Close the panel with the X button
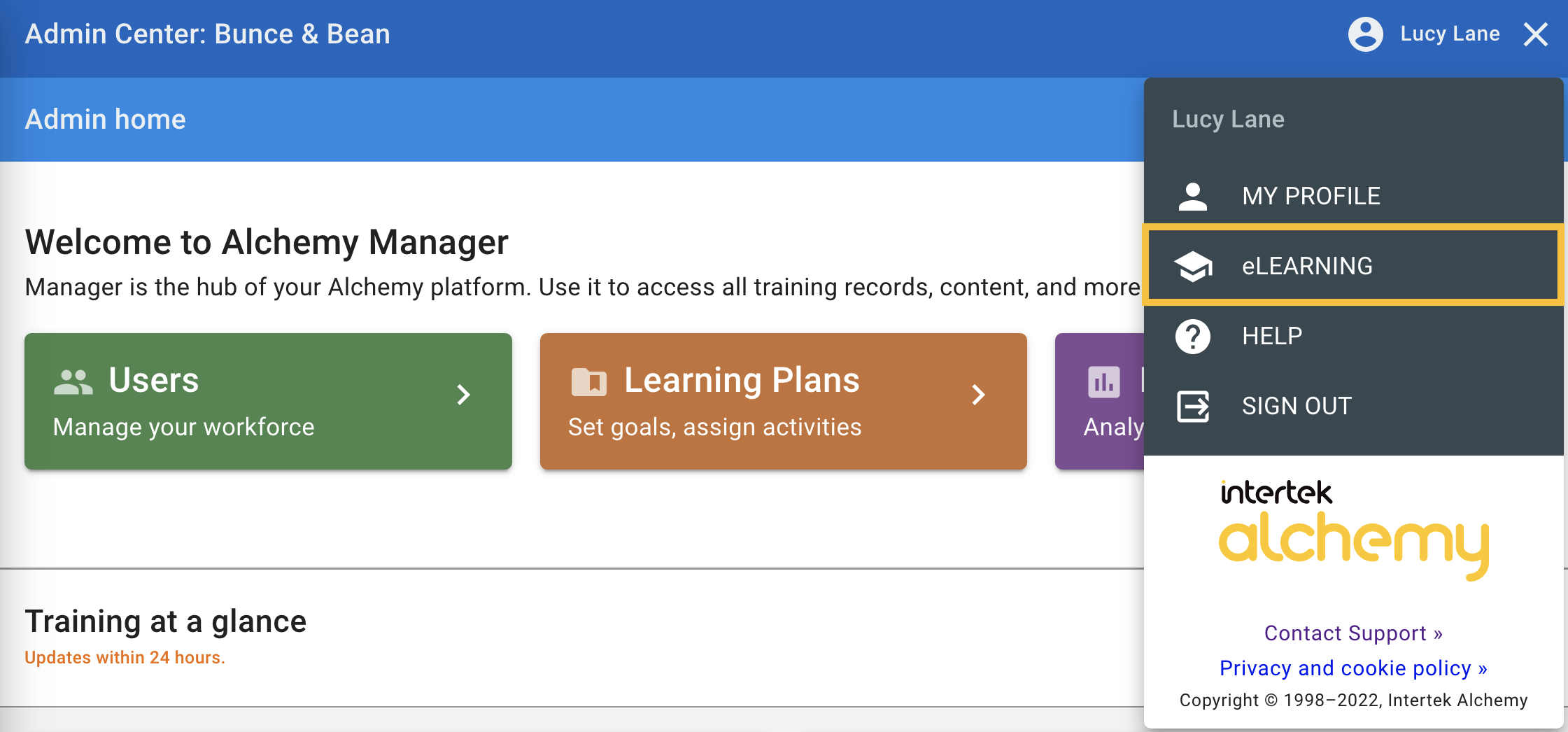This screenshot has width=1568, height=732. click(x=1537, y=34)
